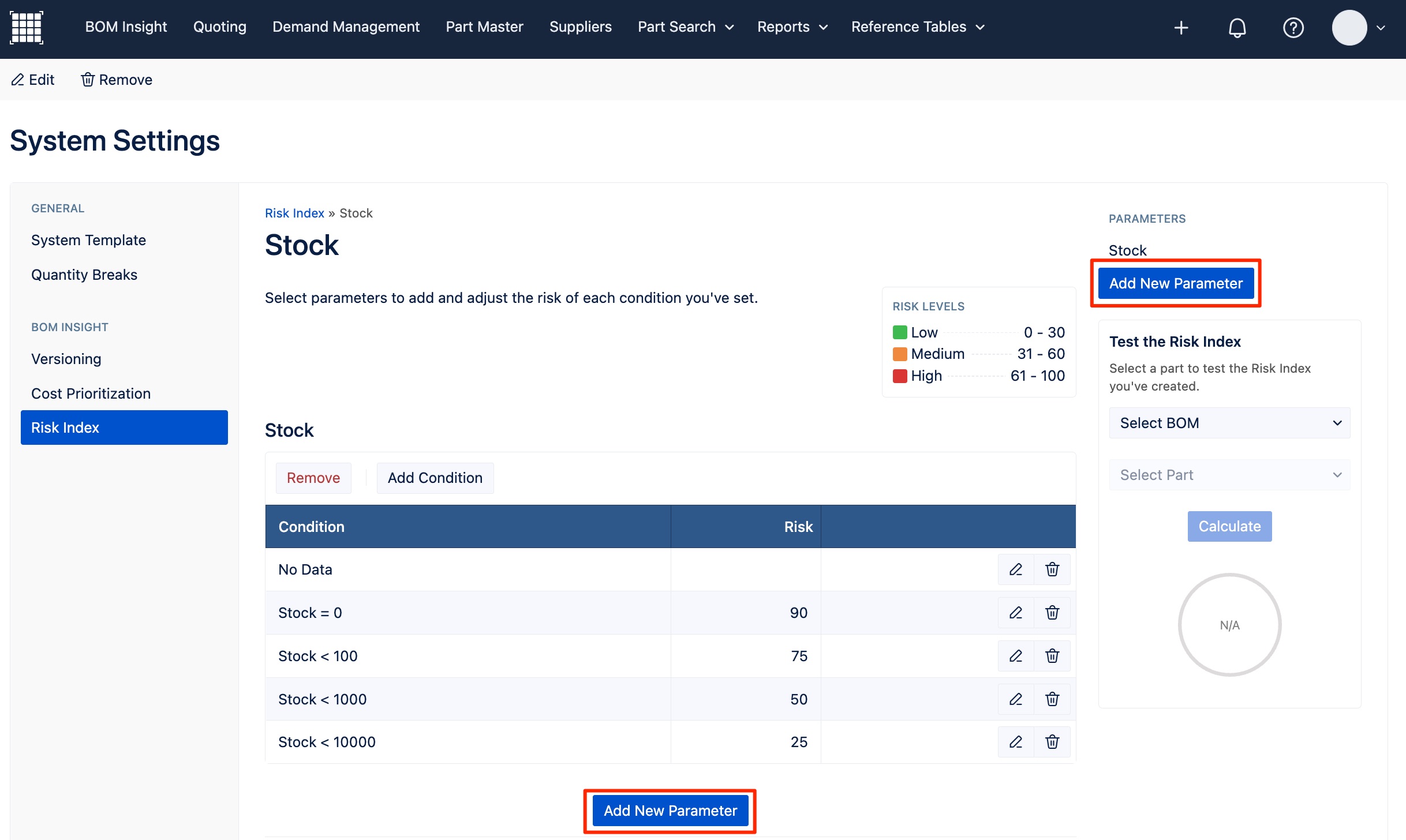Expand the Reference Tables dropdown menu

coord(918,27)
